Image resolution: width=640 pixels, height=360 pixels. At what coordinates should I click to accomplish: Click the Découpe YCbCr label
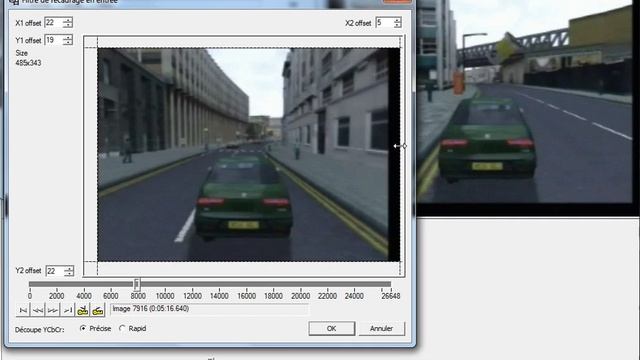coord(40,329)
